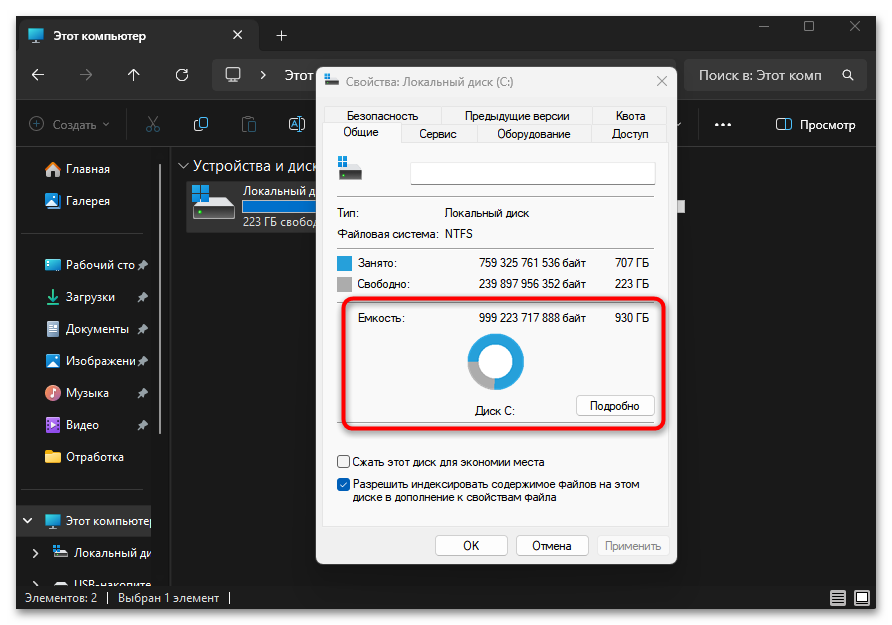Click the Cut scissors icon
This screenshot has height=625, width=892.
tap(153, 125)
